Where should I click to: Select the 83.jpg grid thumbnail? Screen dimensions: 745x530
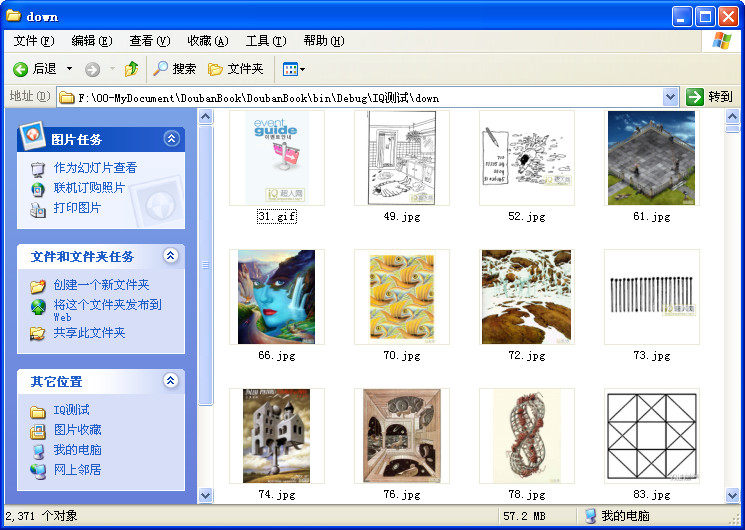click(x=652, y=435)
